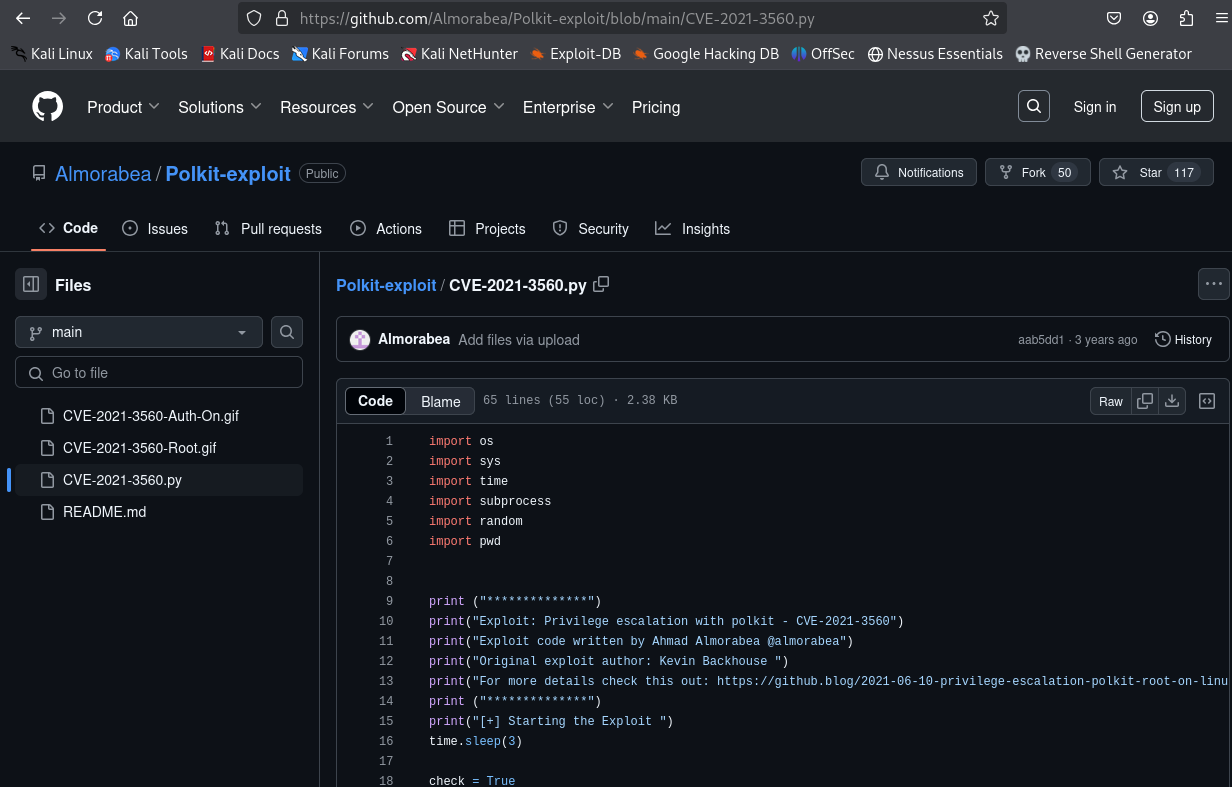The height and width of the screenshot is (787, 1232).
Task: Open the Pricing link
Action: coord(656,107)
